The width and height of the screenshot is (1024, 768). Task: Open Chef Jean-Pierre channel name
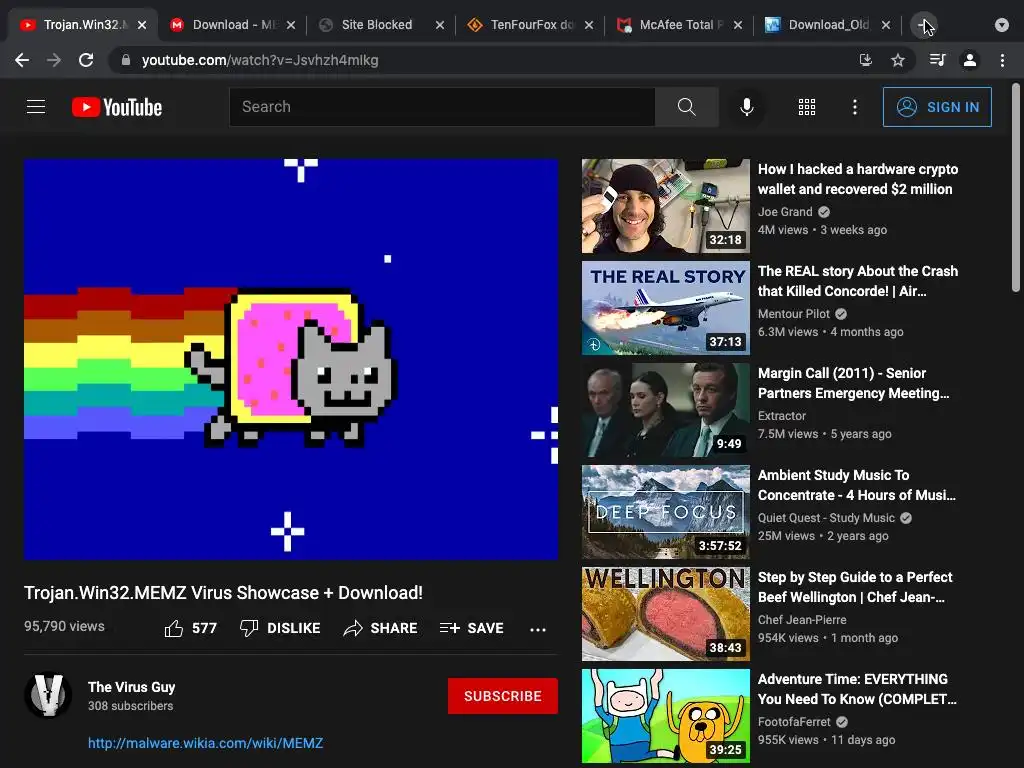[x=802, y=619]
